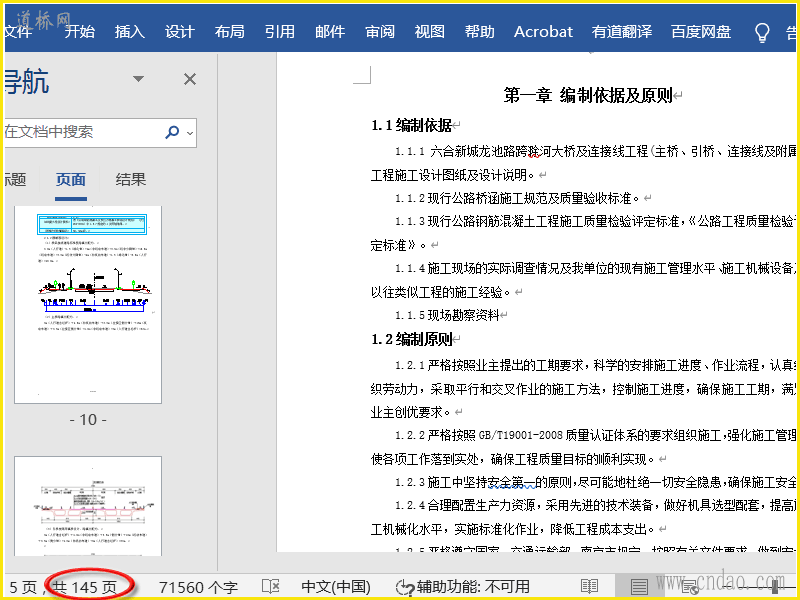
Task: Click the 中文(中国) language indicator
Action: (336, 587)
